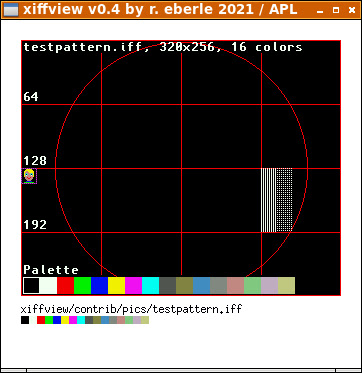Image resolution: width=362 pixels, height=373 pixels.
Task: Click the steel blue swatch in the small strip below the path
Action: [x=105, y=320]
